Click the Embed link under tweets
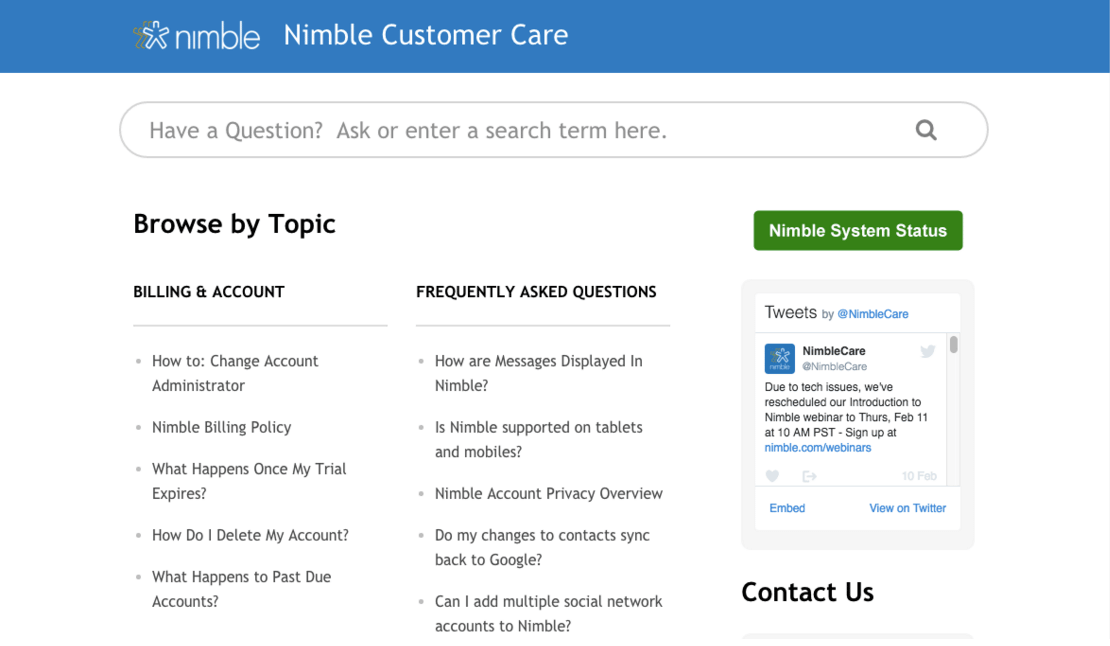Screen dimensions: 1110x646 787,508
